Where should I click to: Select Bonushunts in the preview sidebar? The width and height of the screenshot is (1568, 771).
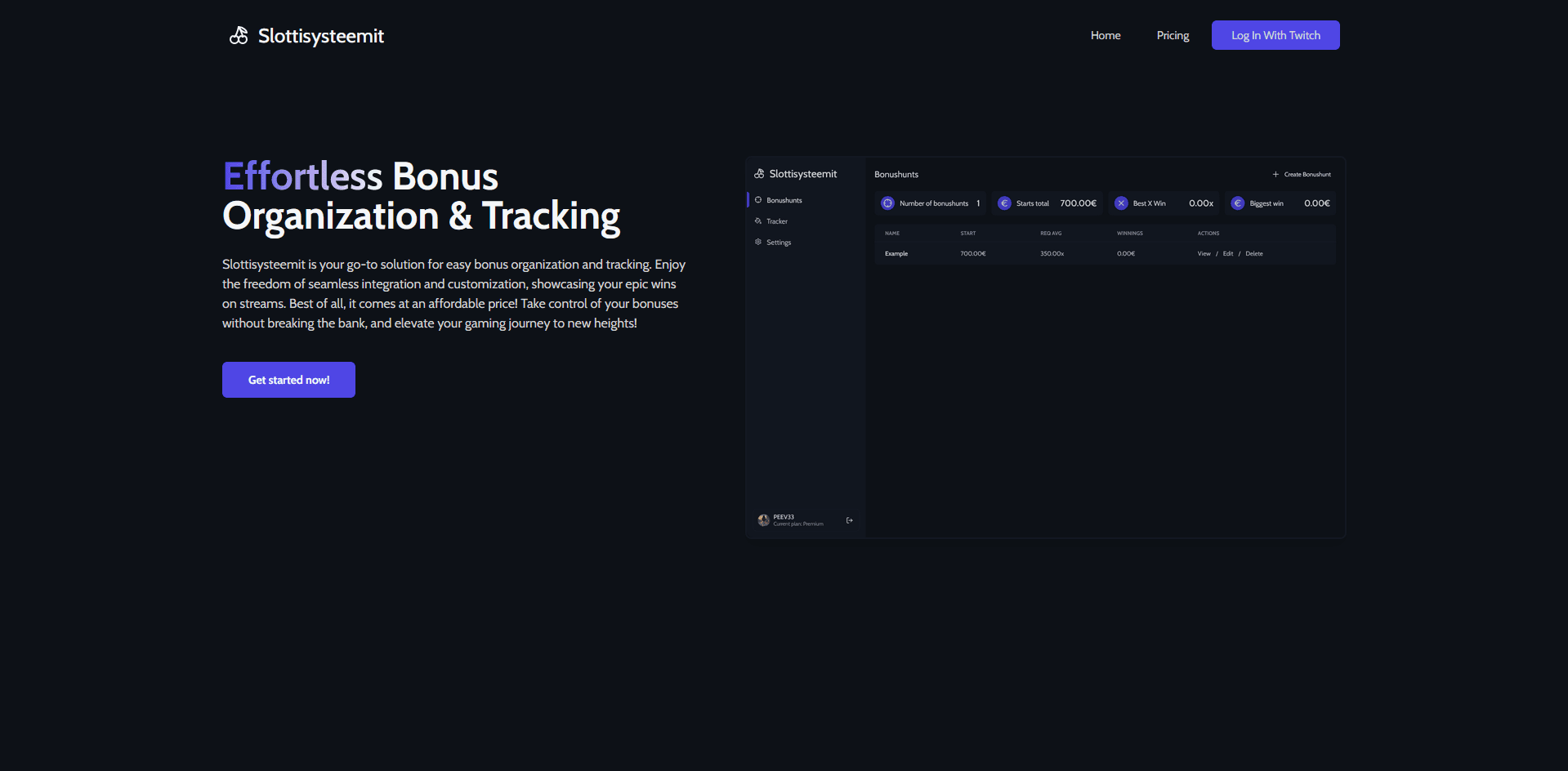tap(784, 200)
